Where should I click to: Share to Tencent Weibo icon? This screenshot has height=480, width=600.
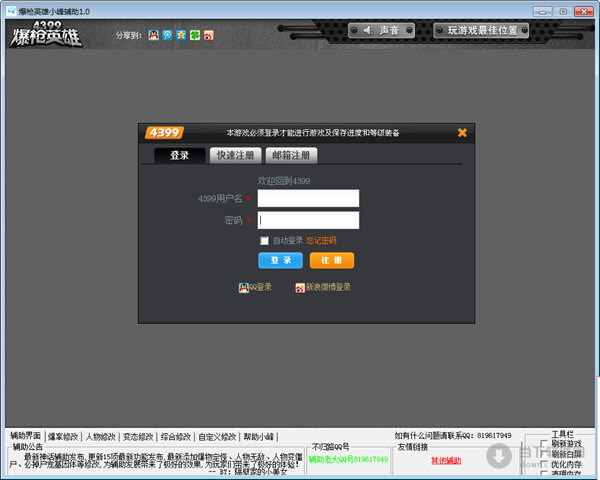tap(167, 35)
